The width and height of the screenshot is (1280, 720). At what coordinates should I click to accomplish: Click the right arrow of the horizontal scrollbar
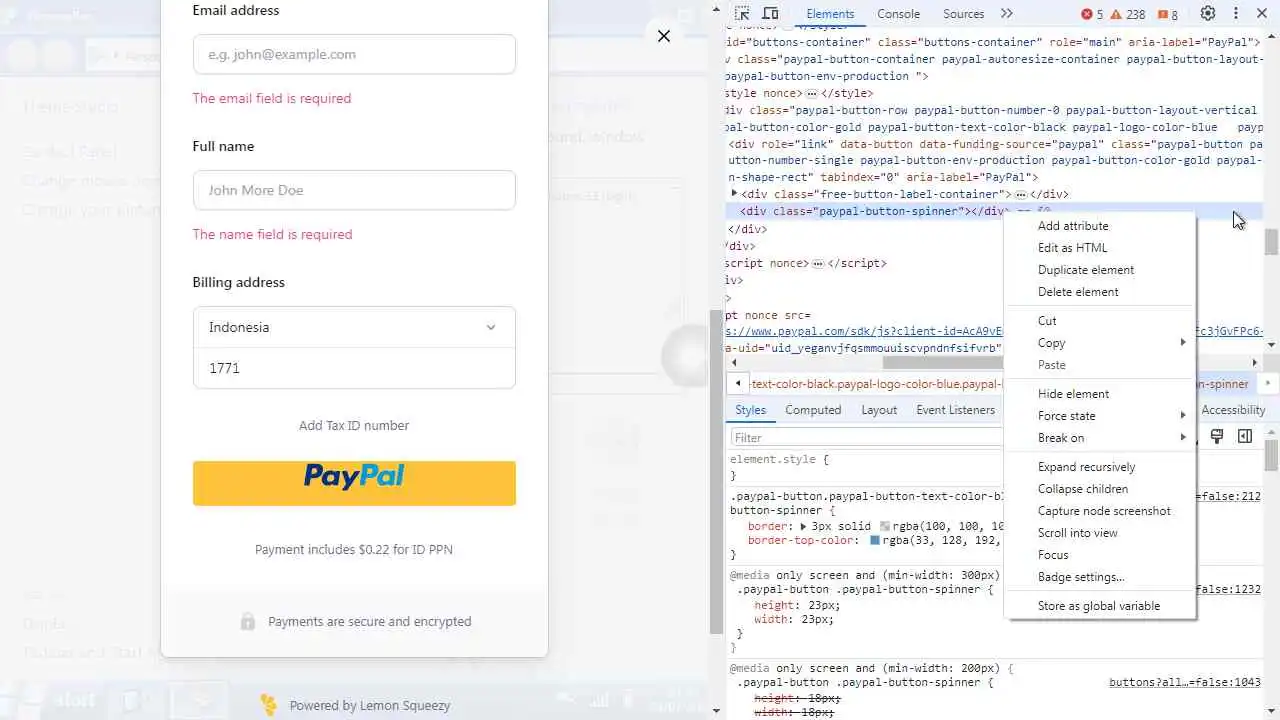tap(1255, 363)
